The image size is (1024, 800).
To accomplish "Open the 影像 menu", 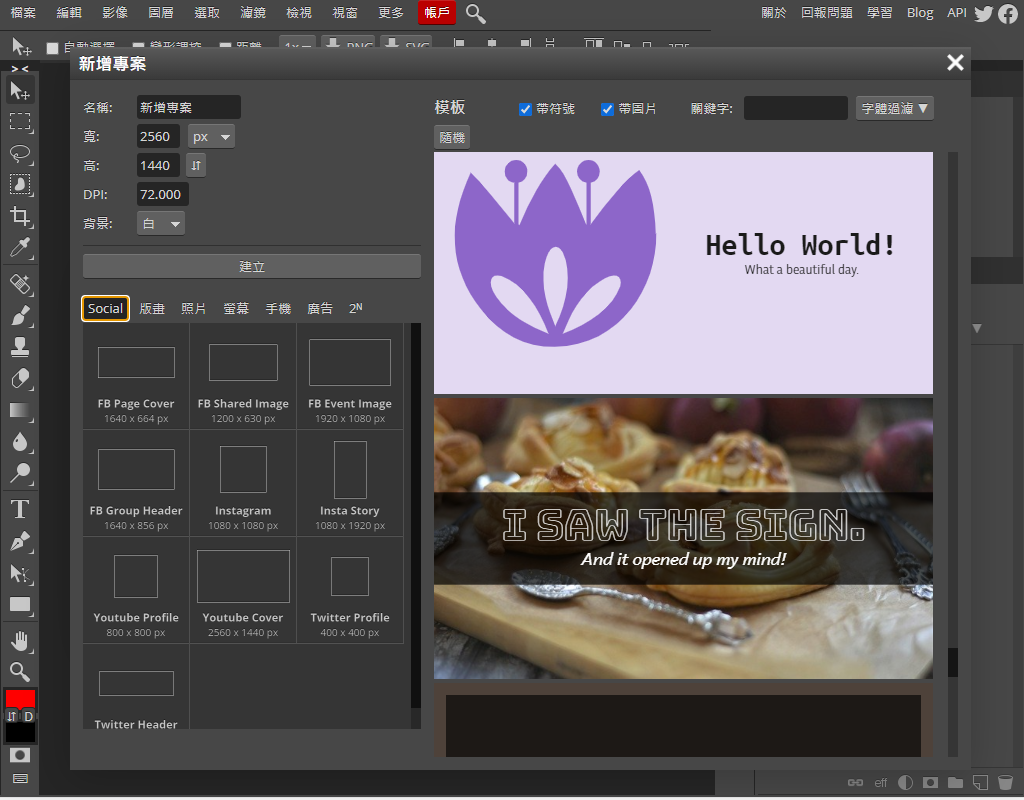I will click(x=115, y=12).
